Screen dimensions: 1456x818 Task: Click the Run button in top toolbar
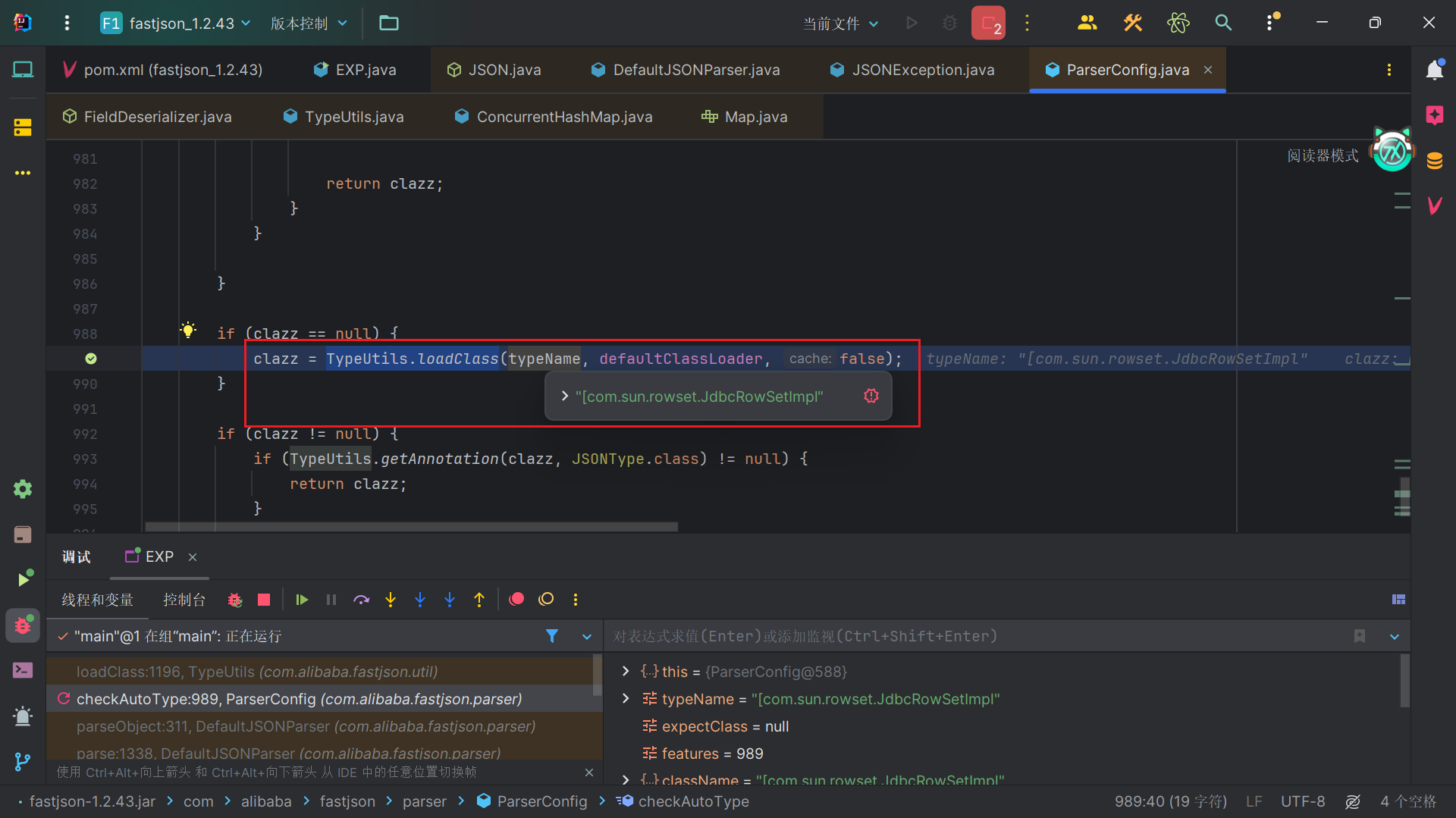tap(912, 23)
